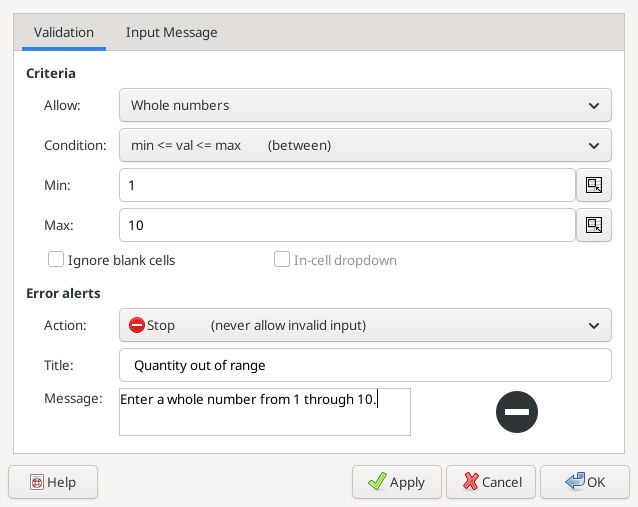Click the error alert Title field
This screenshot has width=638, height=507.
click(x=365, y=365)
